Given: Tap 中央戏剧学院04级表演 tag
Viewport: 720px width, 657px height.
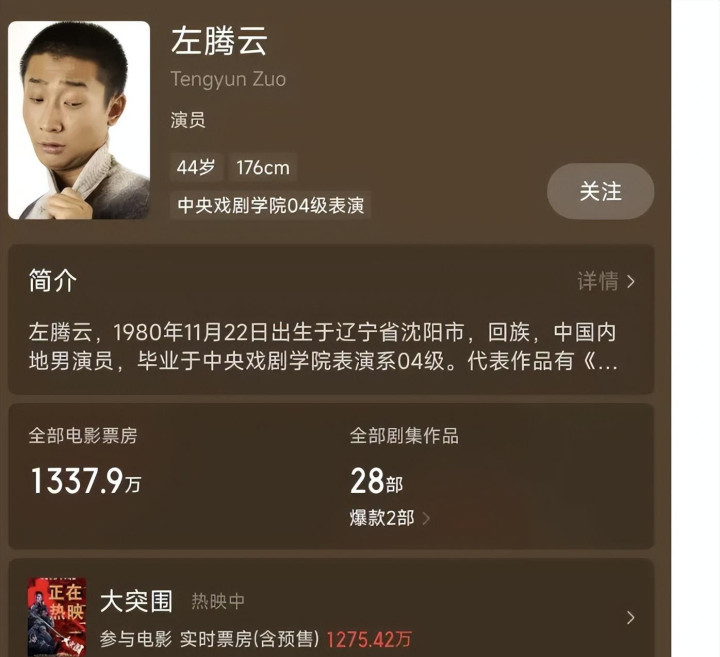Looking at the screenshot, I should point(270,205).
